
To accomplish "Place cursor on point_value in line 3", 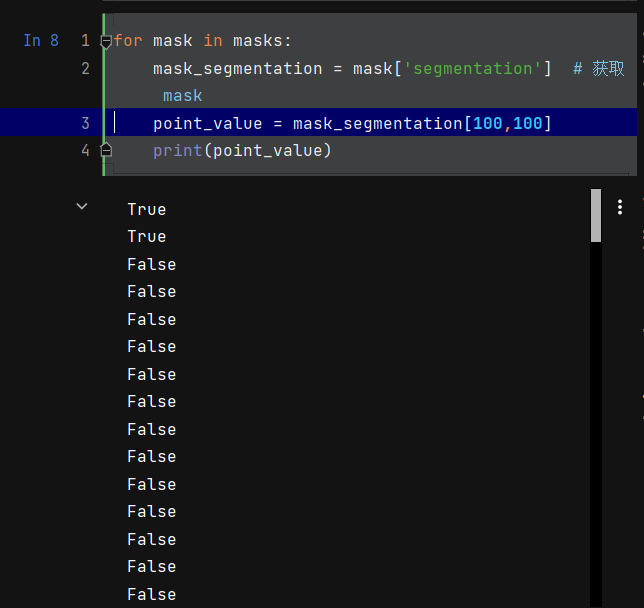I will 206,123.
